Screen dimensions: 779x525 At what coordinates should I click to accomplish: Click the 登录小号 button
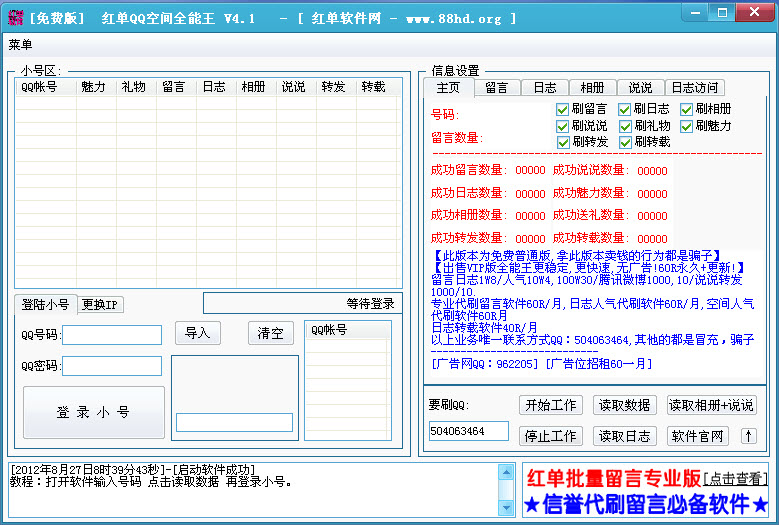(93, 412)
